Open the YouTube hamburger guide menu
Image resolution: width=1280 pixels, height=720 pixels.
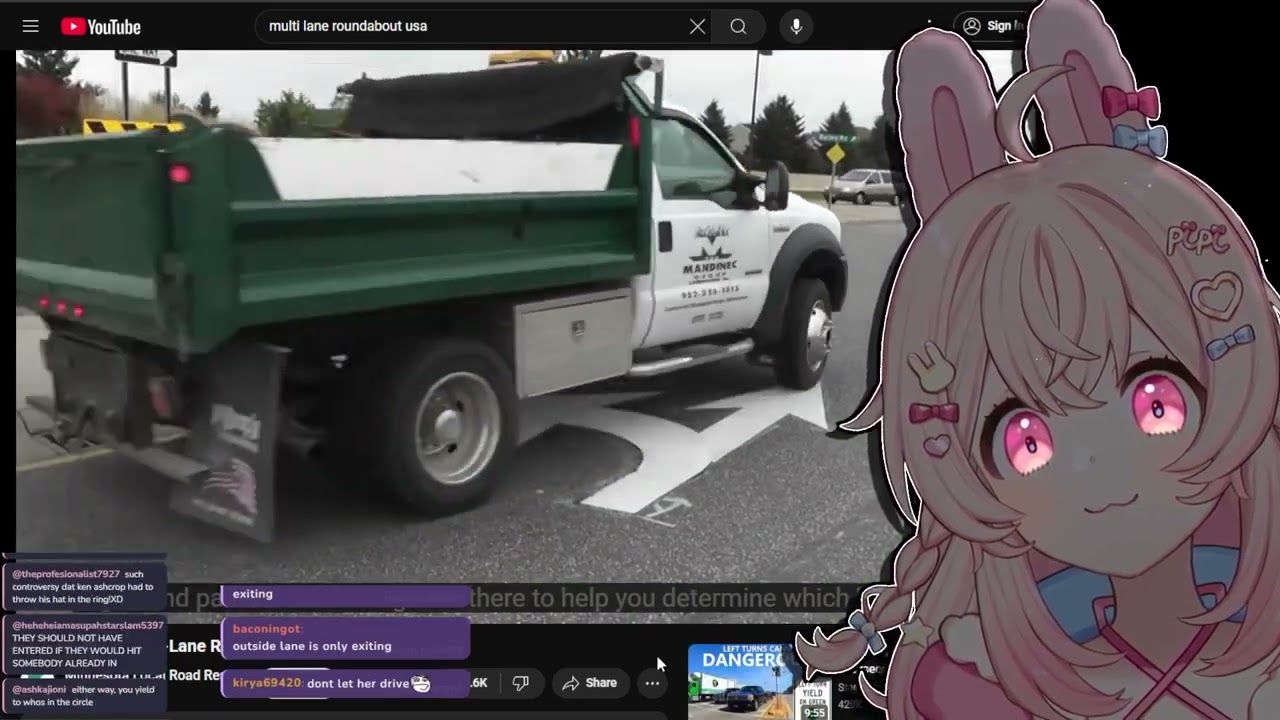pos(31,27)
